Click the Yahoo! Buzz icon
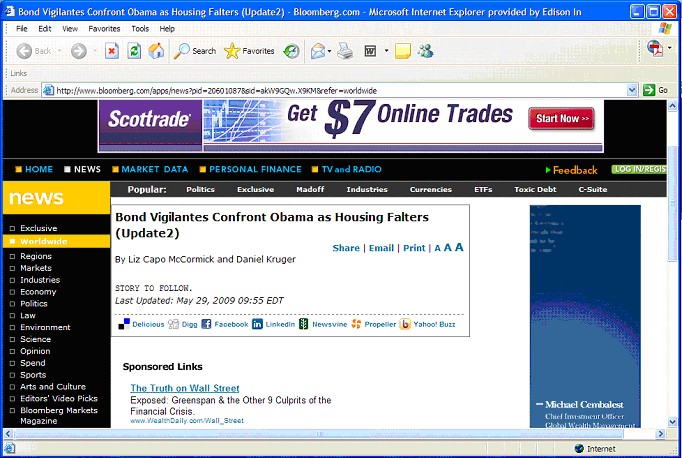Screen dimensions: 682x458 click(405, 324)
